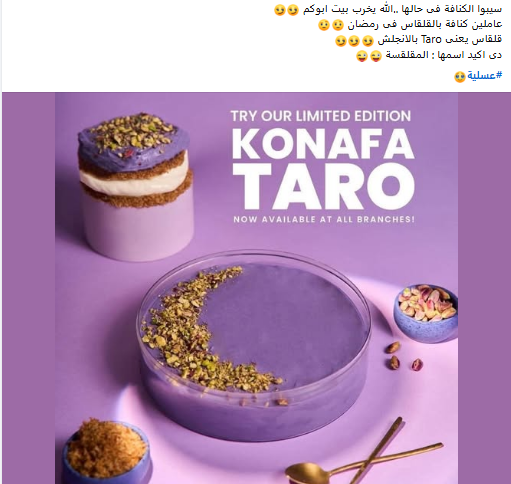Click 'Now available at all branches!' text

[x=324, y=219]
